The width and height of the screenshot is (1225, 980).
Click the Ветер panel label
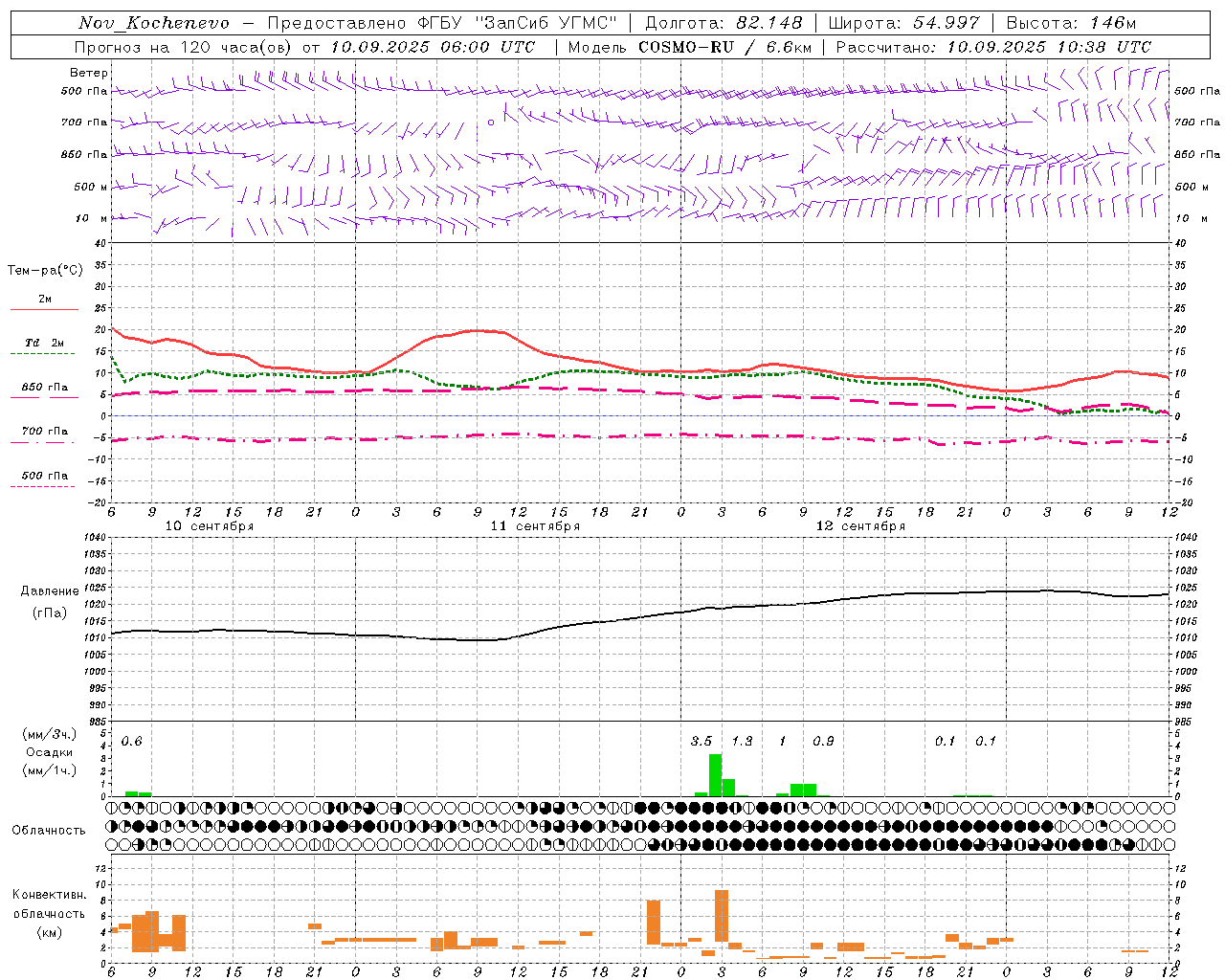(x=89, y=73)
